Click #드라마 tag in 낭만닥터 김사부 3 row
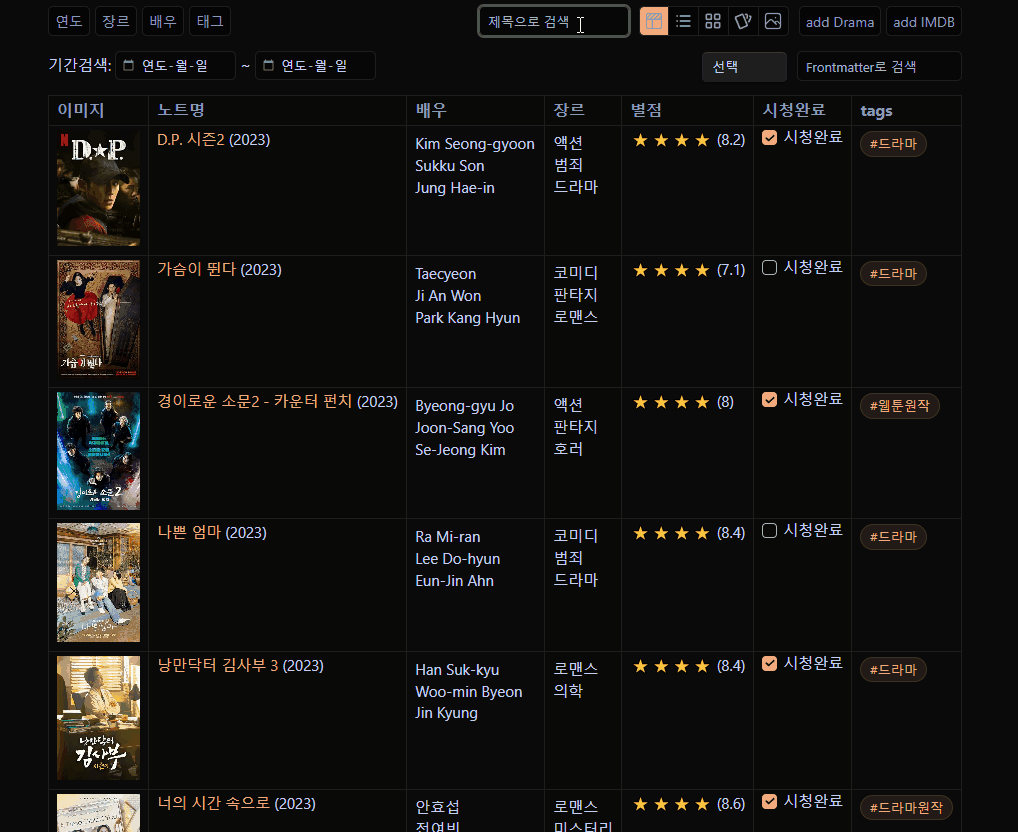Screen dimensions: 1018x832 pos(893,670)
